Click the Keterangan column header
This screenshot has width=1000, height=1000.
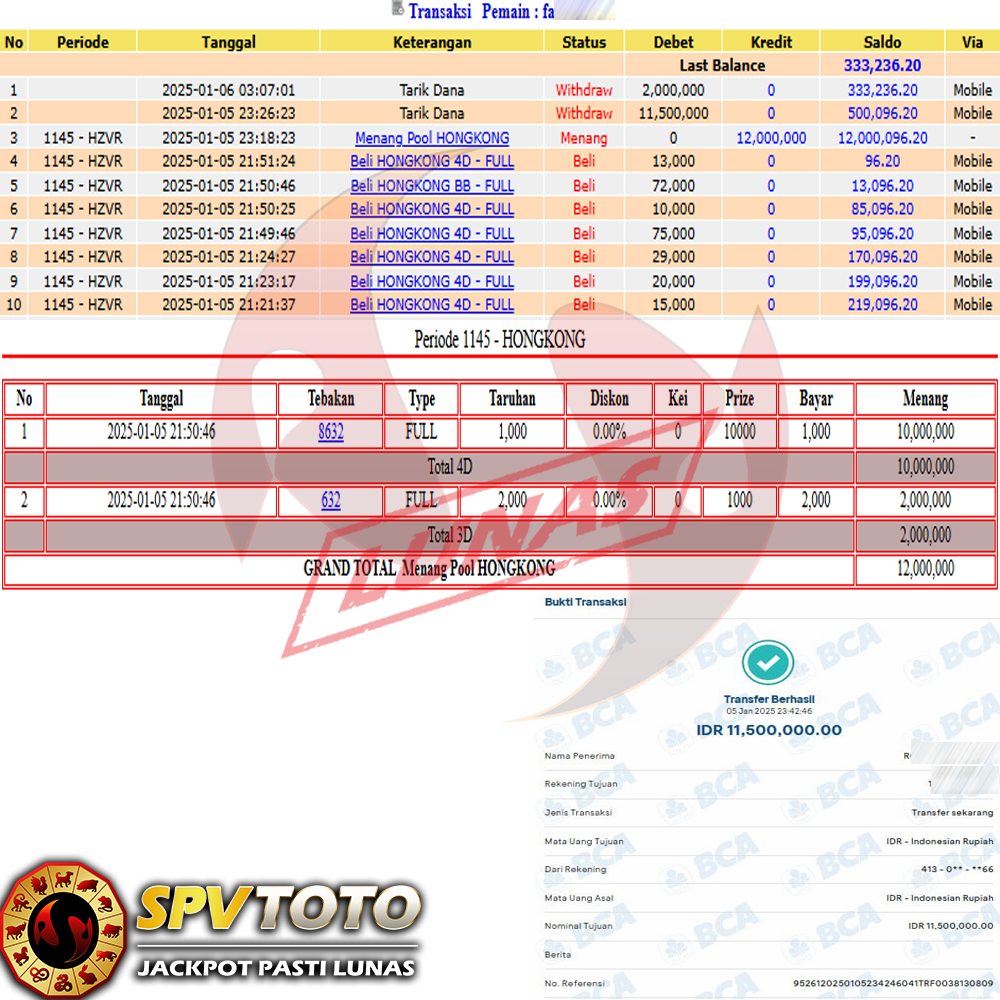[x=432, y=42]
